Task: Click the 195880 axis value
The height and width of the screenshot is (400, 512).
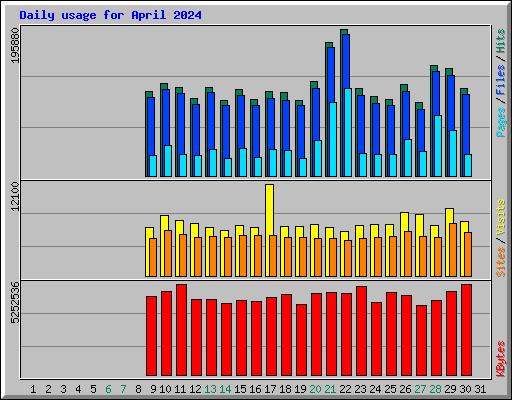Action: 15,45
